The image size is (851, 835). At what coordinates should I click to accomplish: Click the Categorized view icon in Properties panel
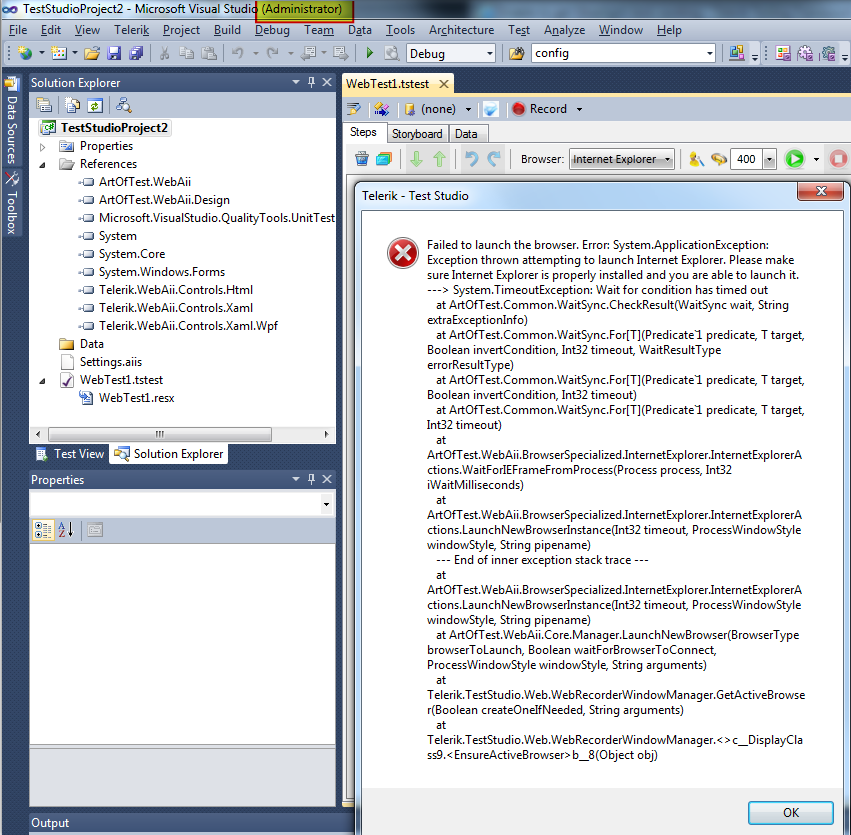pyautogui.click(x=43, y=530)
